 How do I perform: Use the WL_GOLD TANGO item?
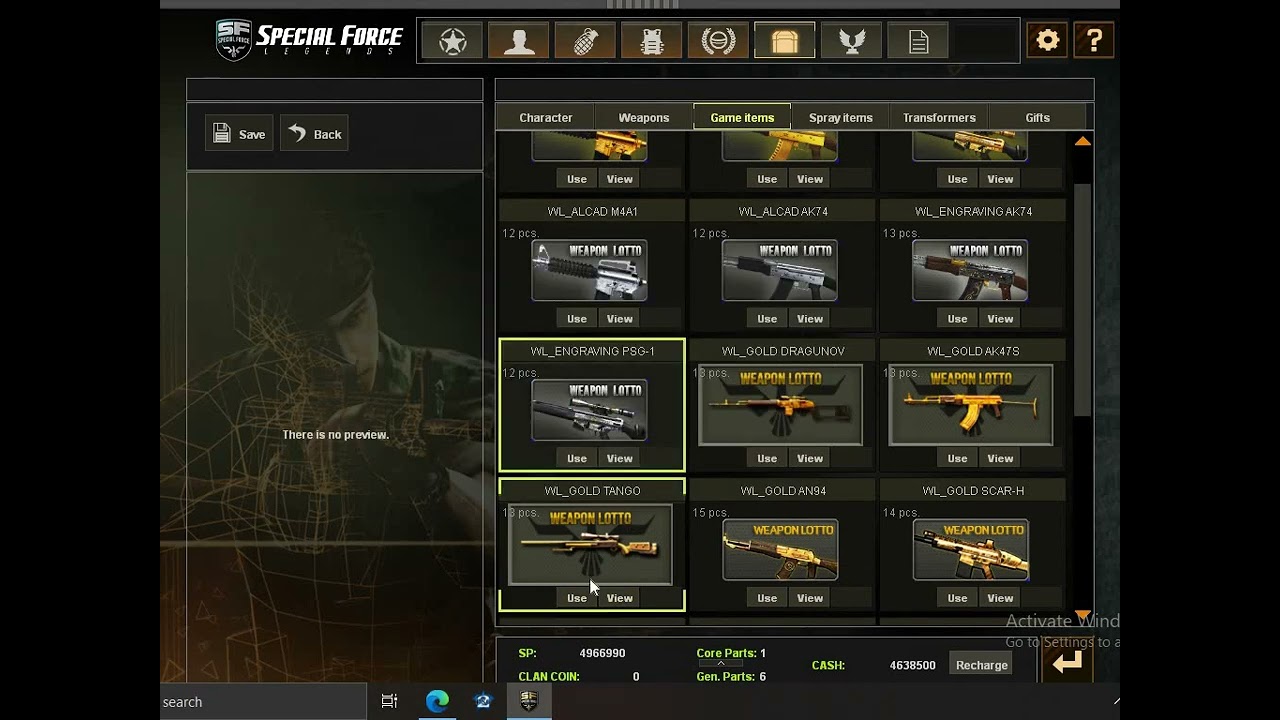click(577, 598)
